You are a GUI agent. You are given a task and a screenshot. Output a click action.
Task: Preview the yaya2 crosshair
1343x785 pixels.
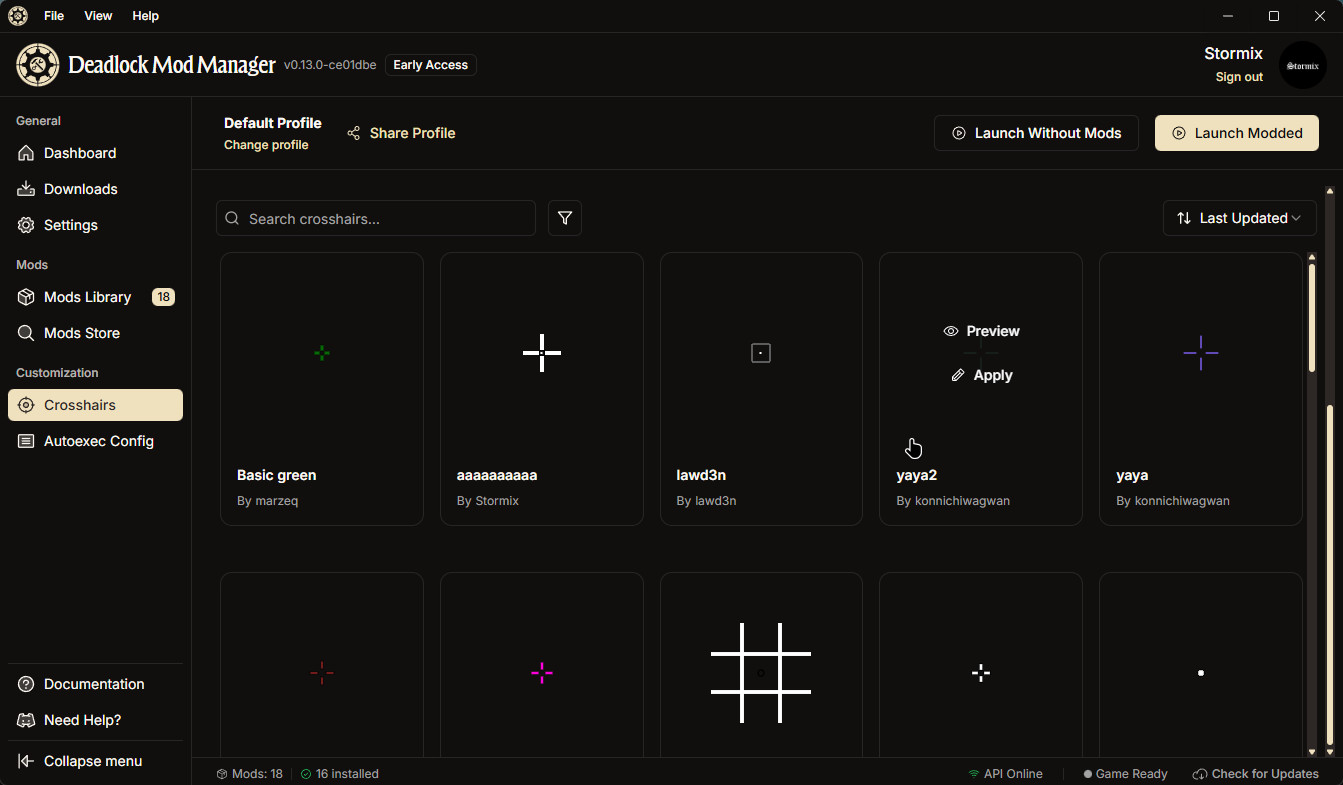pyautogui.click(x=981, y=331)
